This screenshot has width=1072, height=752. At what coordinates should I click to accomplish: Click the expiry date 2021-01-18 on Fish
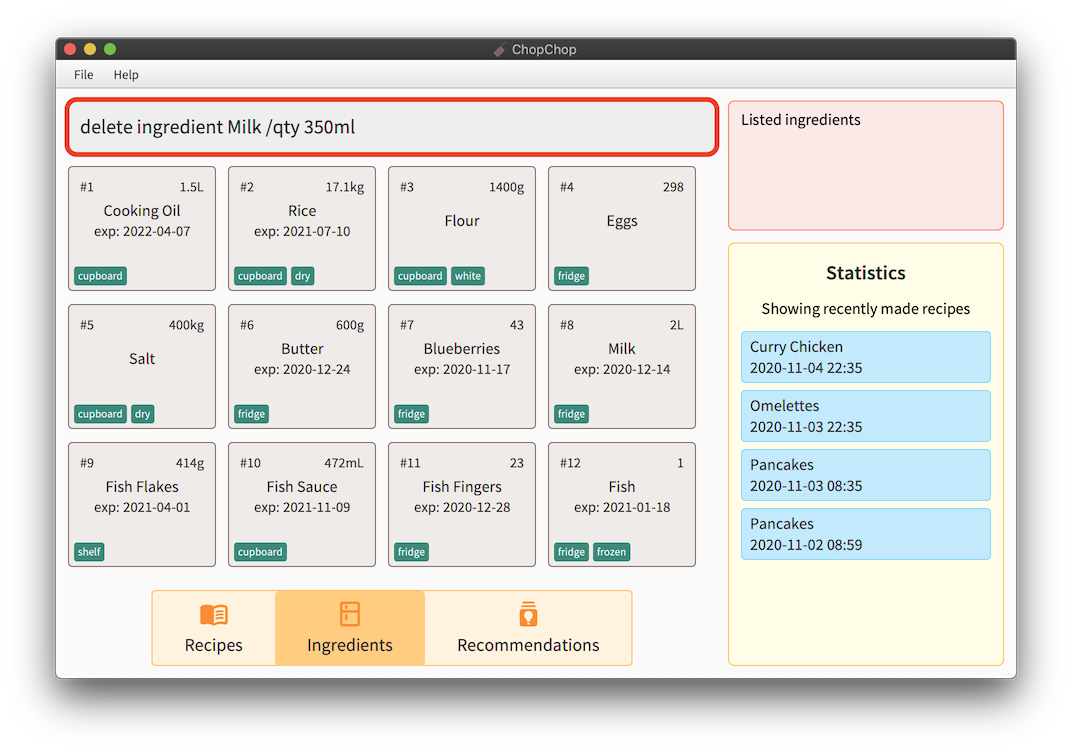[636, 507]
